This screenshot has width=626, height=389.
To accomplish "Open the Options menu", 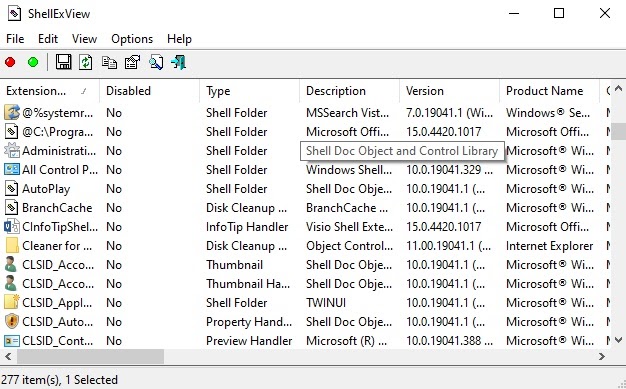I will coord(132,39).
